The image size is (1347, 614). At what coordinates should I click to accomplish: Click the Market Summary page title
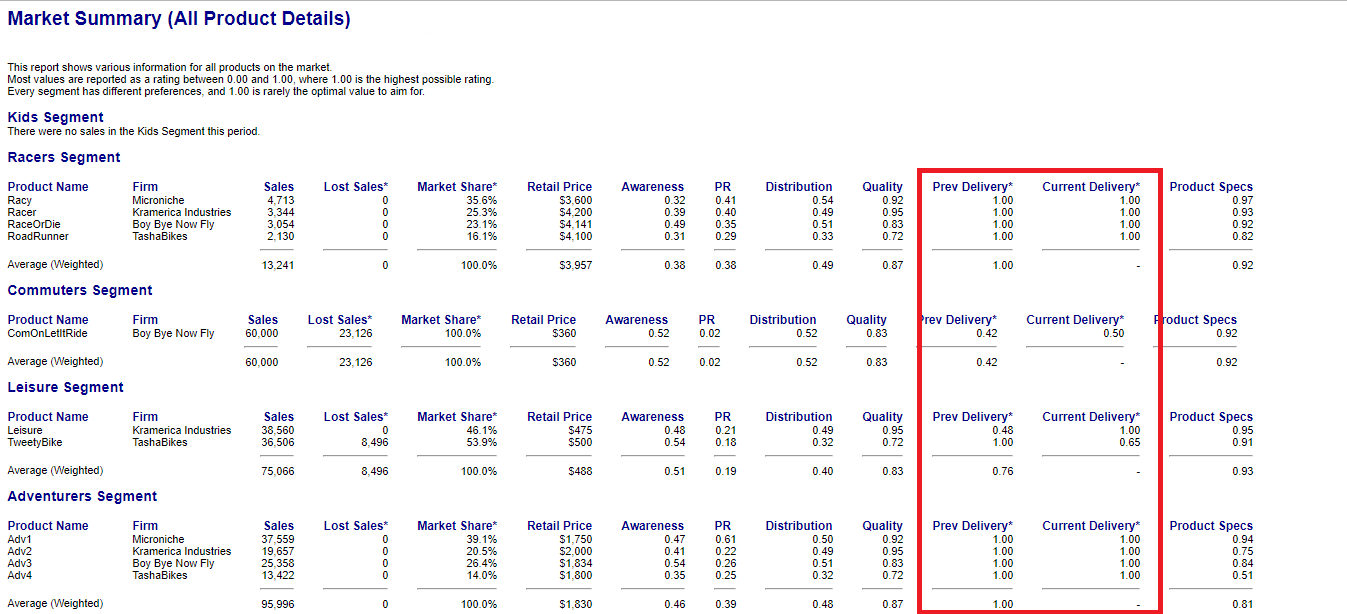(179, 19)
